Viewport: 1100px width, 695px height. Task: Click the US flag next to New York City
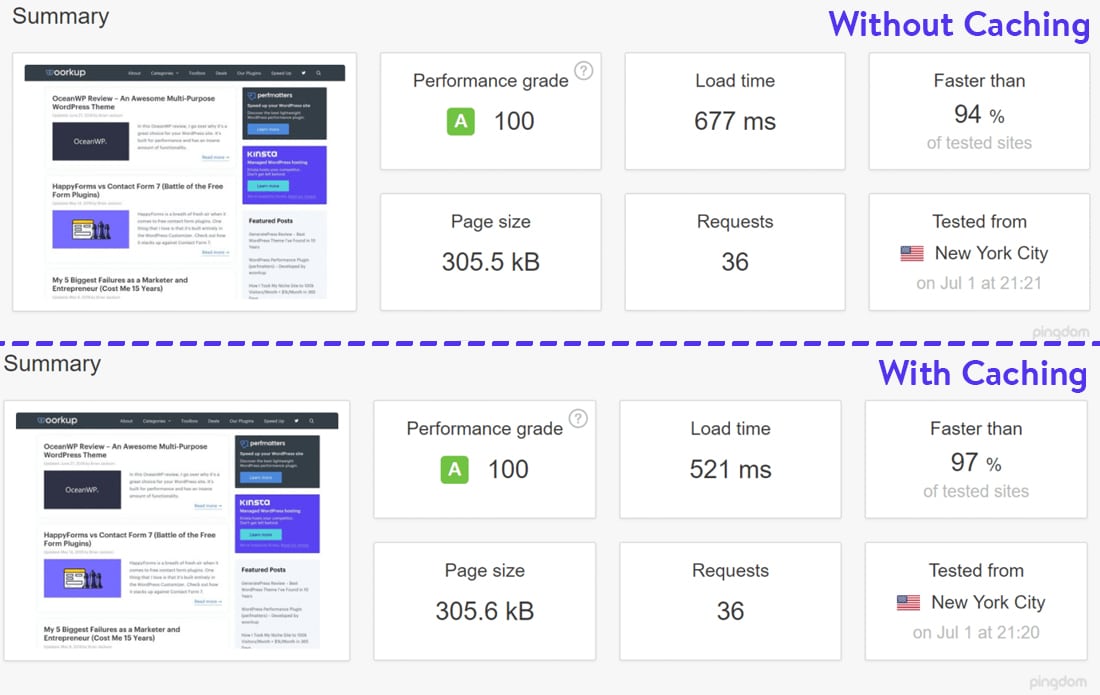coord(911,253)
